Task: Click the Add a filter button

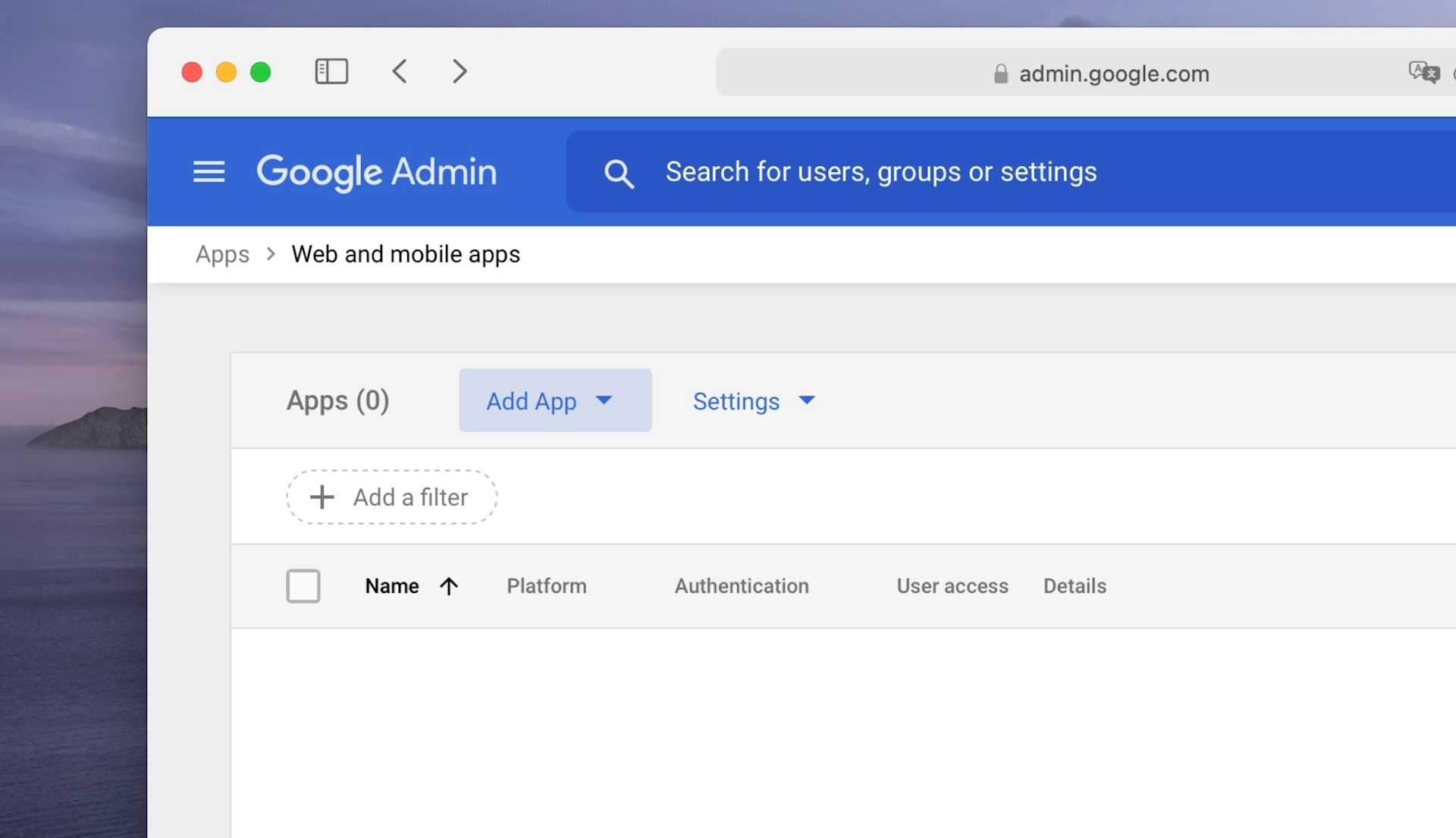Action: click(x=391, y=497)
